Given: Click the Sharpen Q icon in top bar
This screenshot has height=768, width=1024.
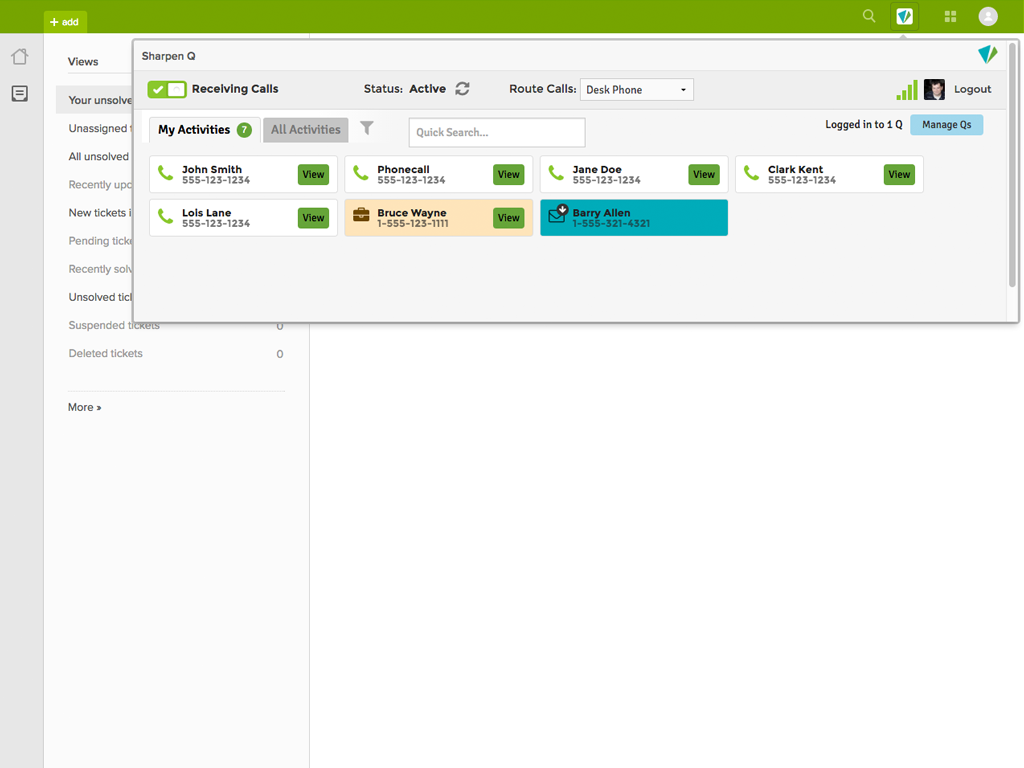Looking at the screenshot, I should [904, 17].
